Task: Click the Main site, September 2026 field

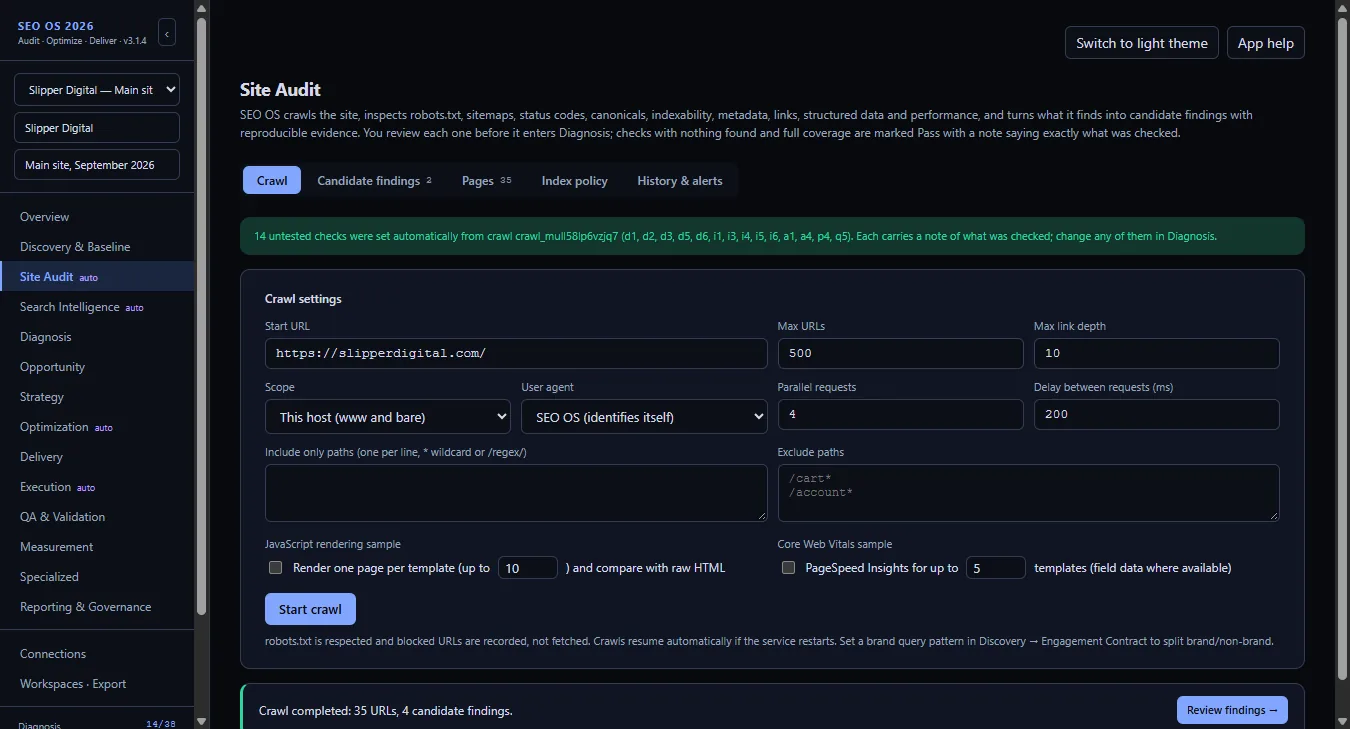Action: (x=97, y=165)
